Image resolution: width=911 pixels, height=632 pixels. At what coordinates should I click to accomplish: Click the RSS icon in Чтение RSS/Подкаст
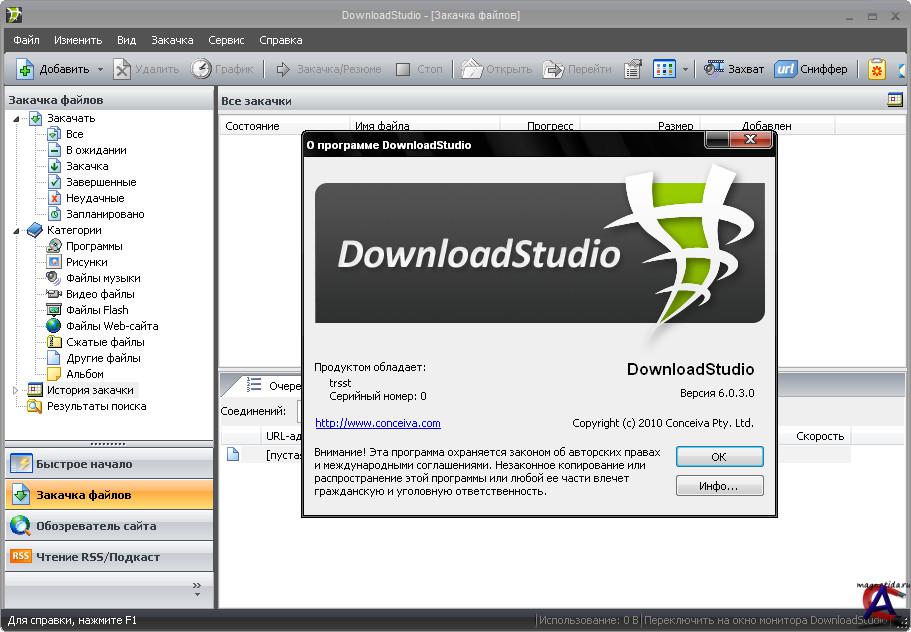pos(21,557)
